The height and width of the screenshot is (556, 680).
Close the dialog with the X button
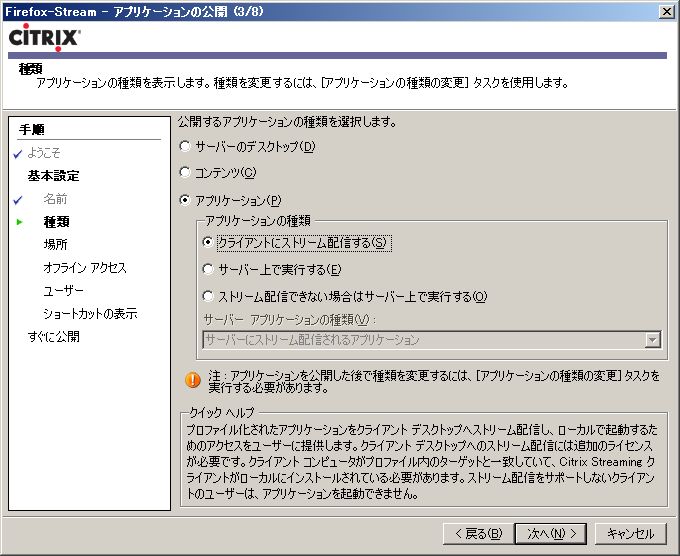pyautogui.click(x=667, y=11)
